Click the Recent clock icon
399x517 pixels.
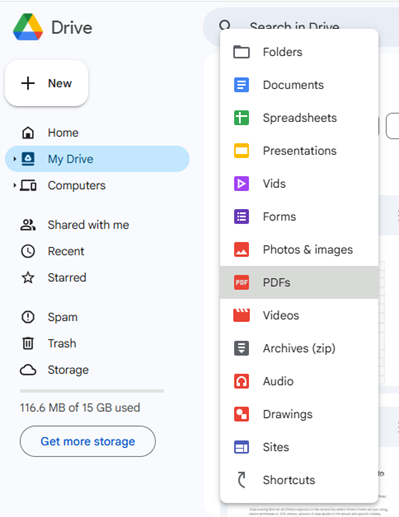[x=28, y=251]
